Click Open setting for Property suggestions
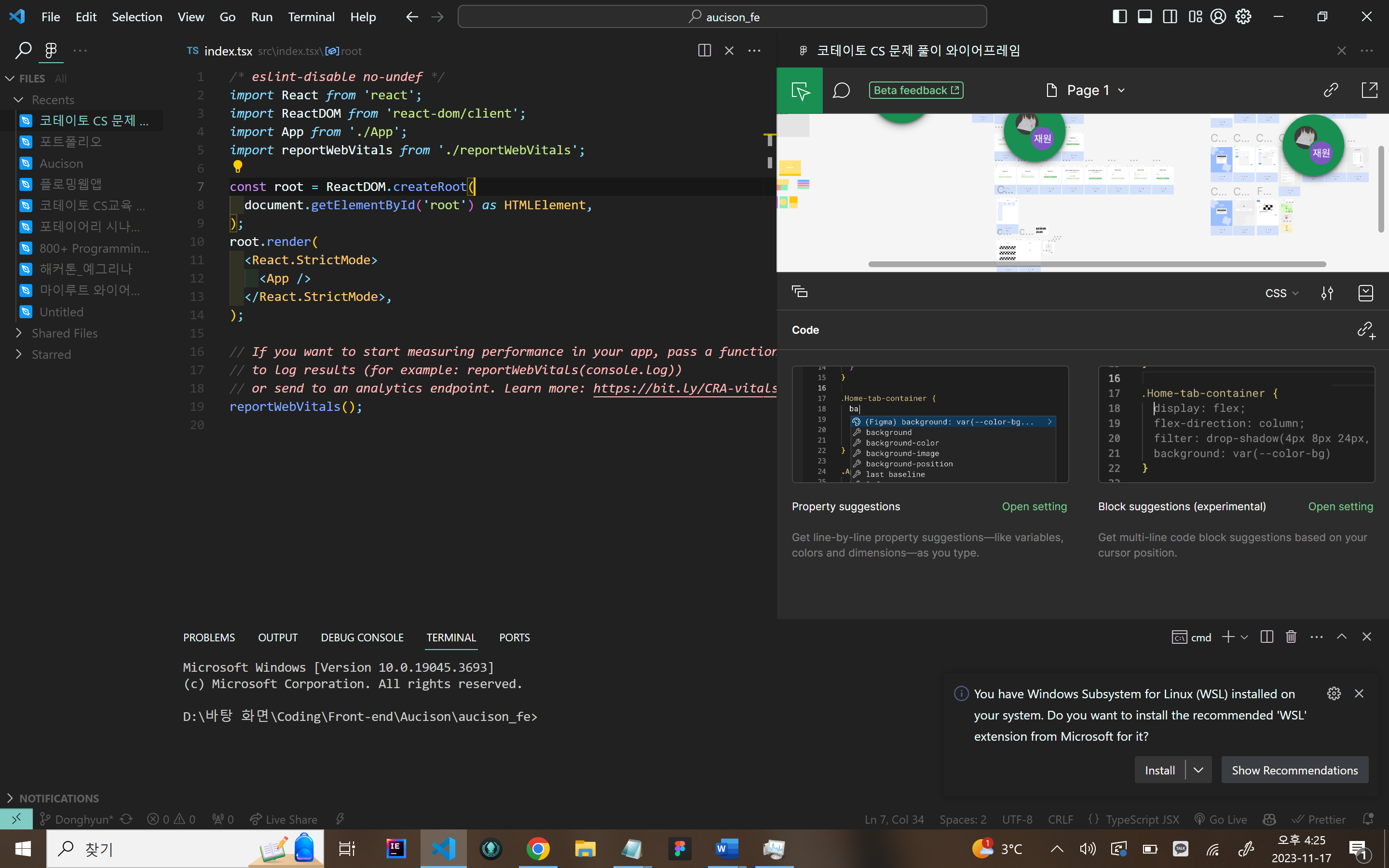 click(1034, 506)
